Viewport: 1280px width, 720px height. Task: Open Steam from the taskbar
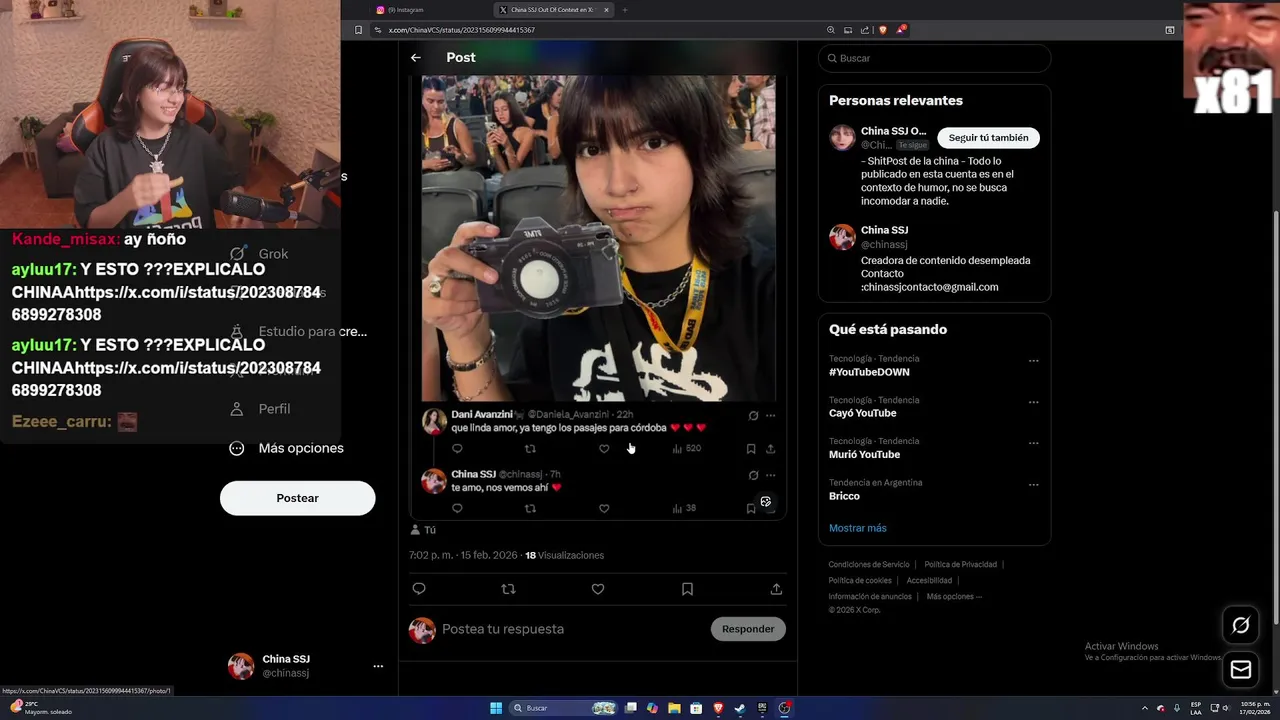tap(740, 708)
